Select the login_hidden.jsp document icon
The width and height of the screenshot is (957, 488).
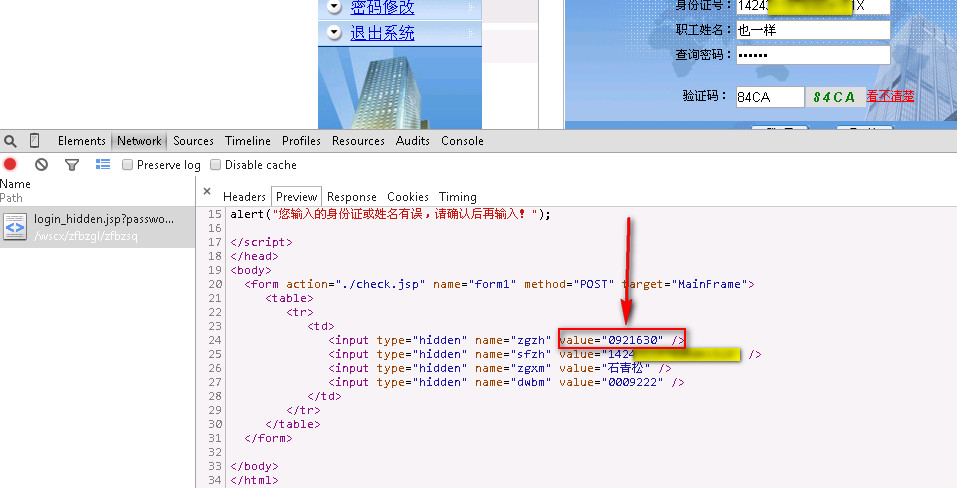coord(15,227)
